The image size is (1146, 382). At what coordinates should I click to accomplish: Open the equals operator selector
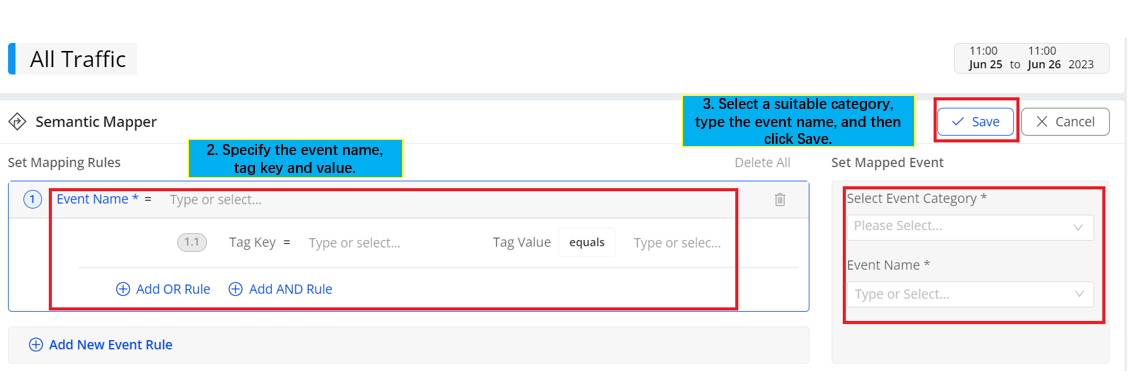[587, 242]
